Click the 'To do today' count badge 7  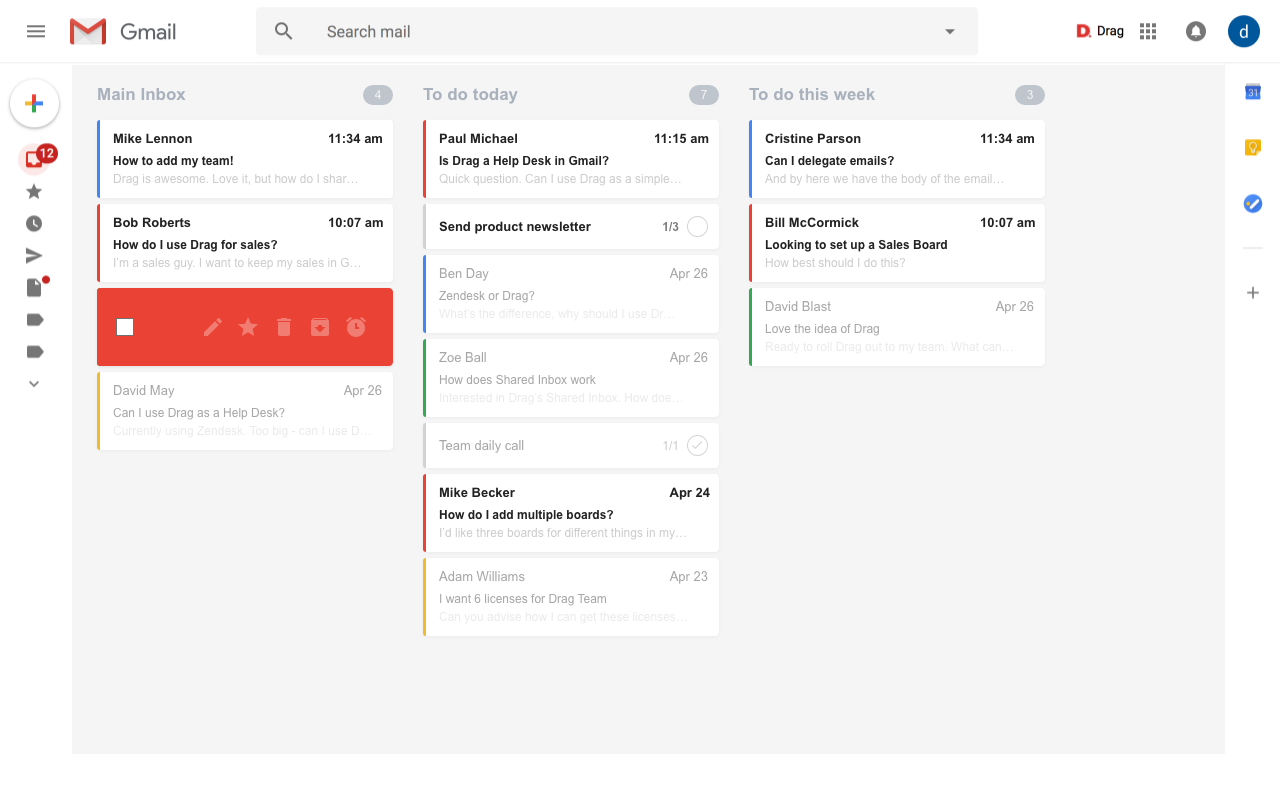pyautogui.click(x=704, y=95)
